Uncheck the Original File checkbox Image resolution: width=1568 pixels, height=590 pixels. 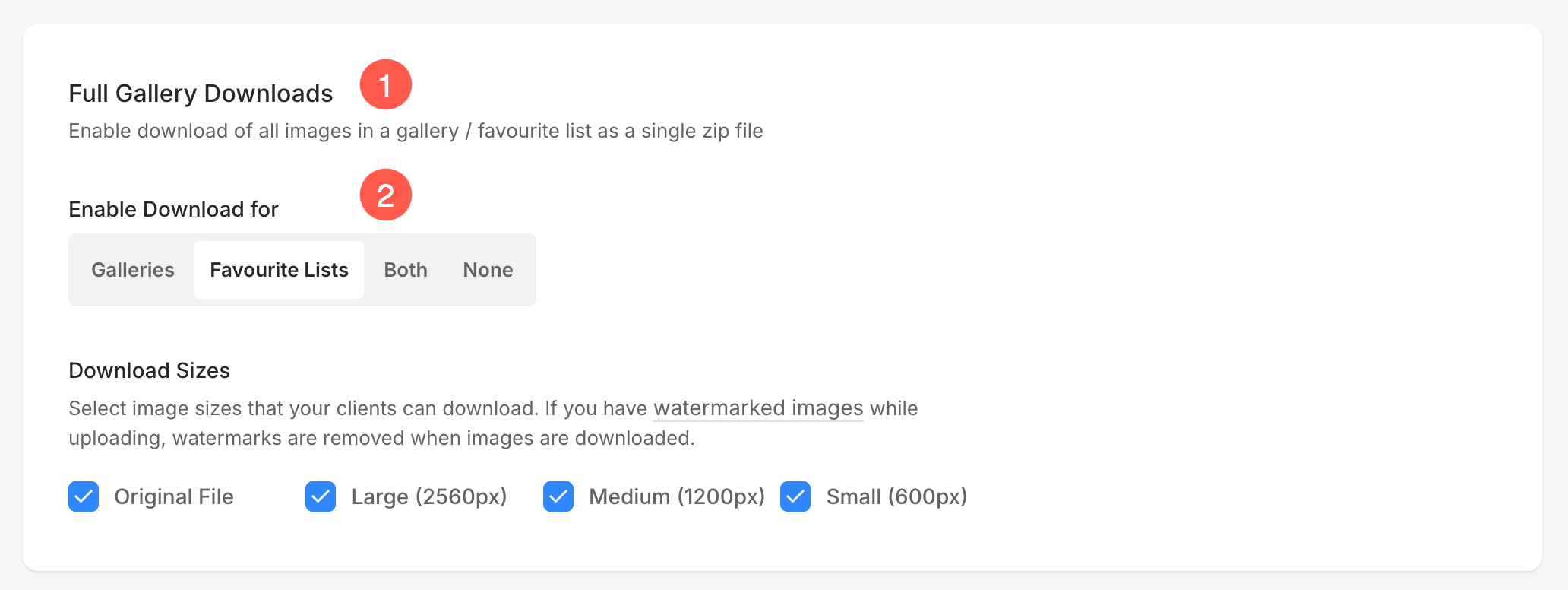84,496
